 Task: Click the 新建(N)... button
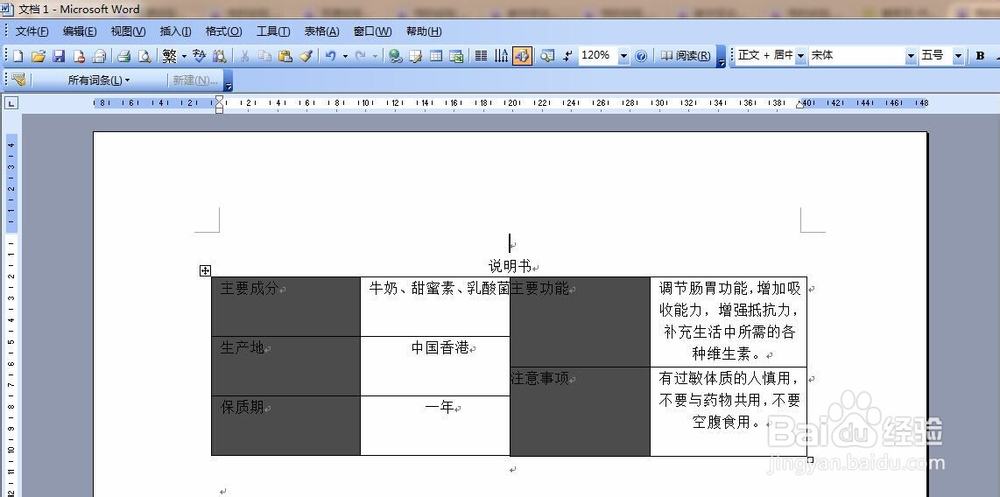pos(195,80)
